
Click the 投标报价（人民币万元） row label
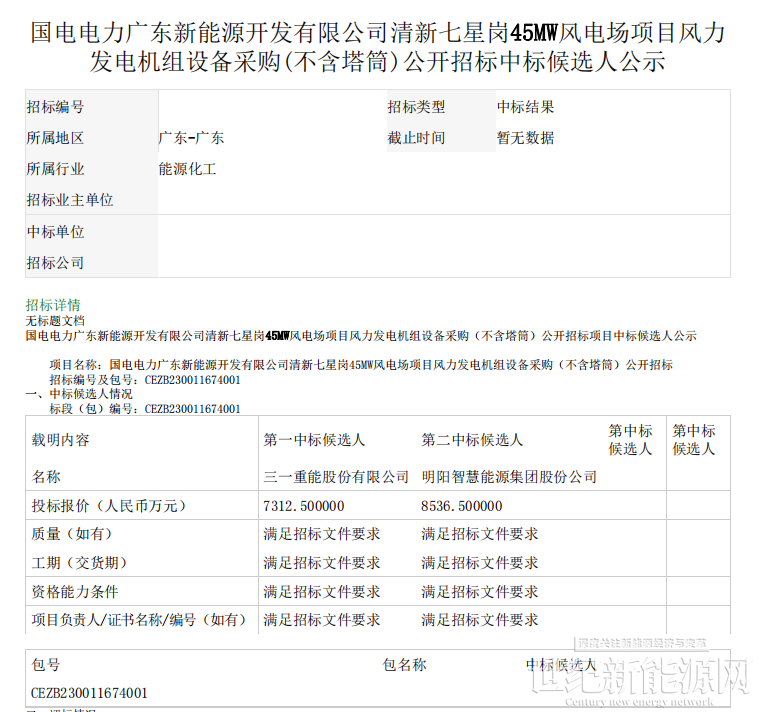109,506
